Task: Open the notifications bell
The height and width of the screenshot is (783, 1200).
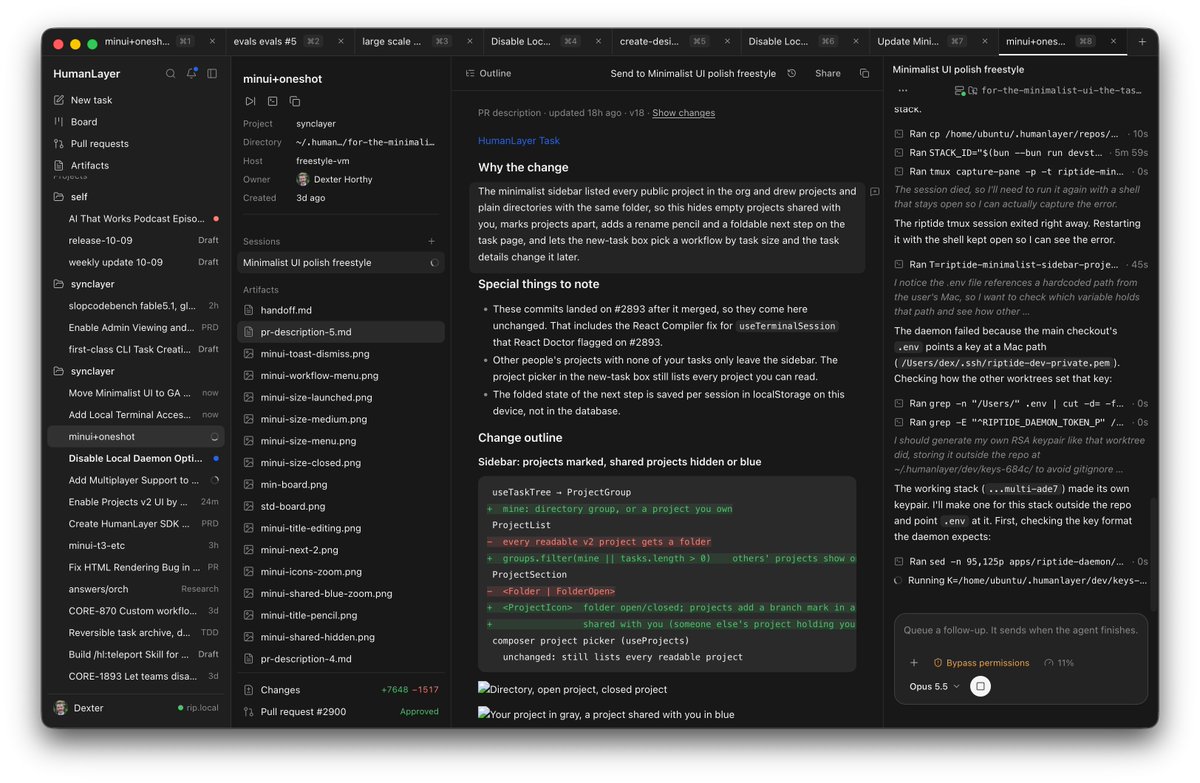Action: (191, 74)
